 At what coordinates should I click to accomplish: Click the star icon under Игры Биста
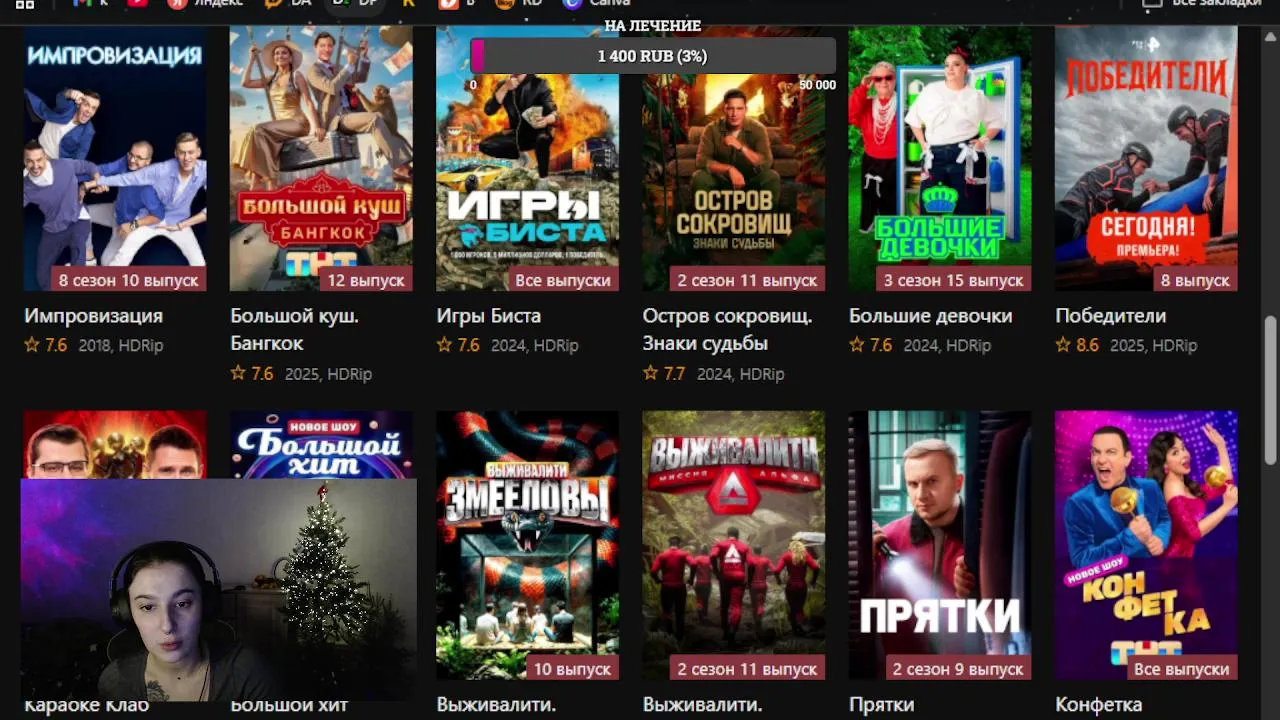(x=444, y=345)
